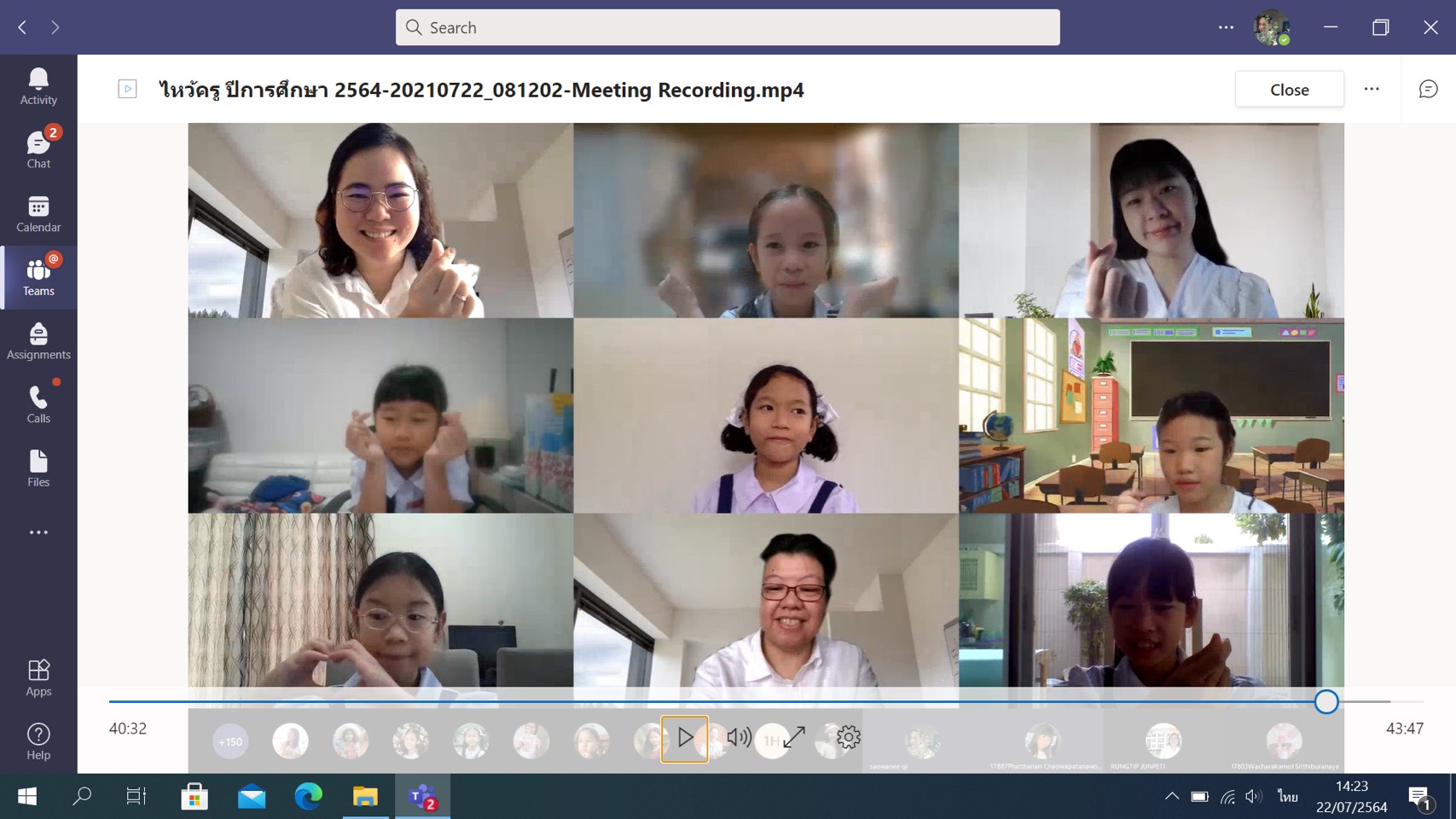
Task: Open the Activity feed in the sidebar
Action: (x=38, y=86)
